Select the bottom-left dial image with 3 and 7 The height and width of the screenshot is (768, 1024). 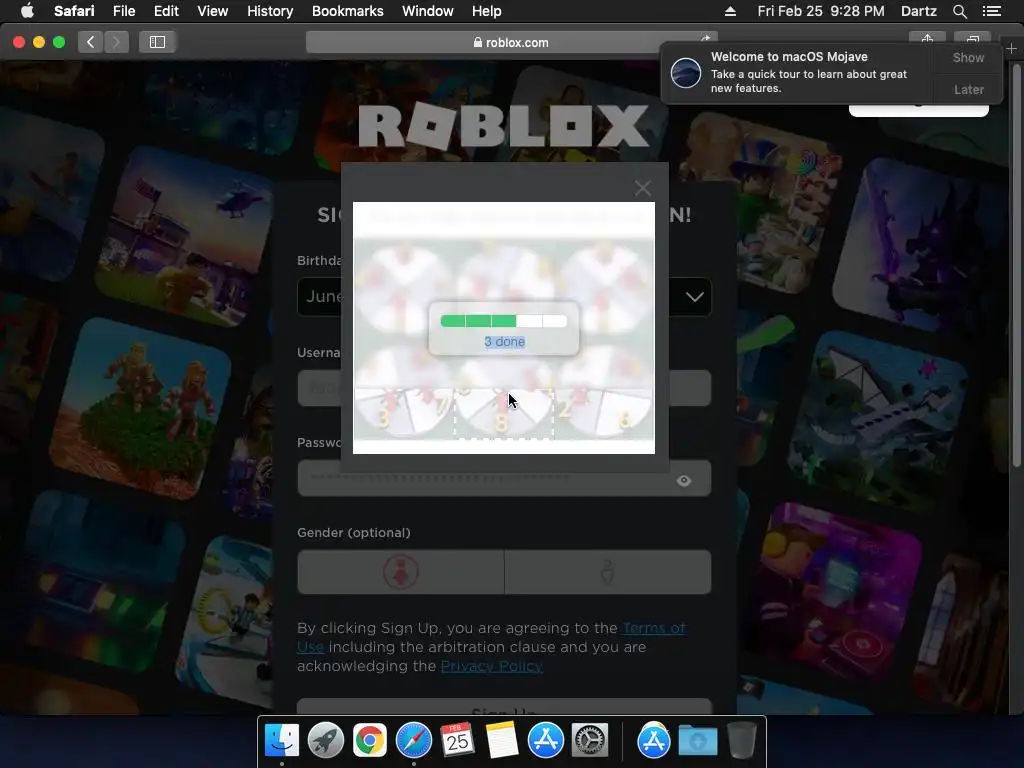(404, 414)
